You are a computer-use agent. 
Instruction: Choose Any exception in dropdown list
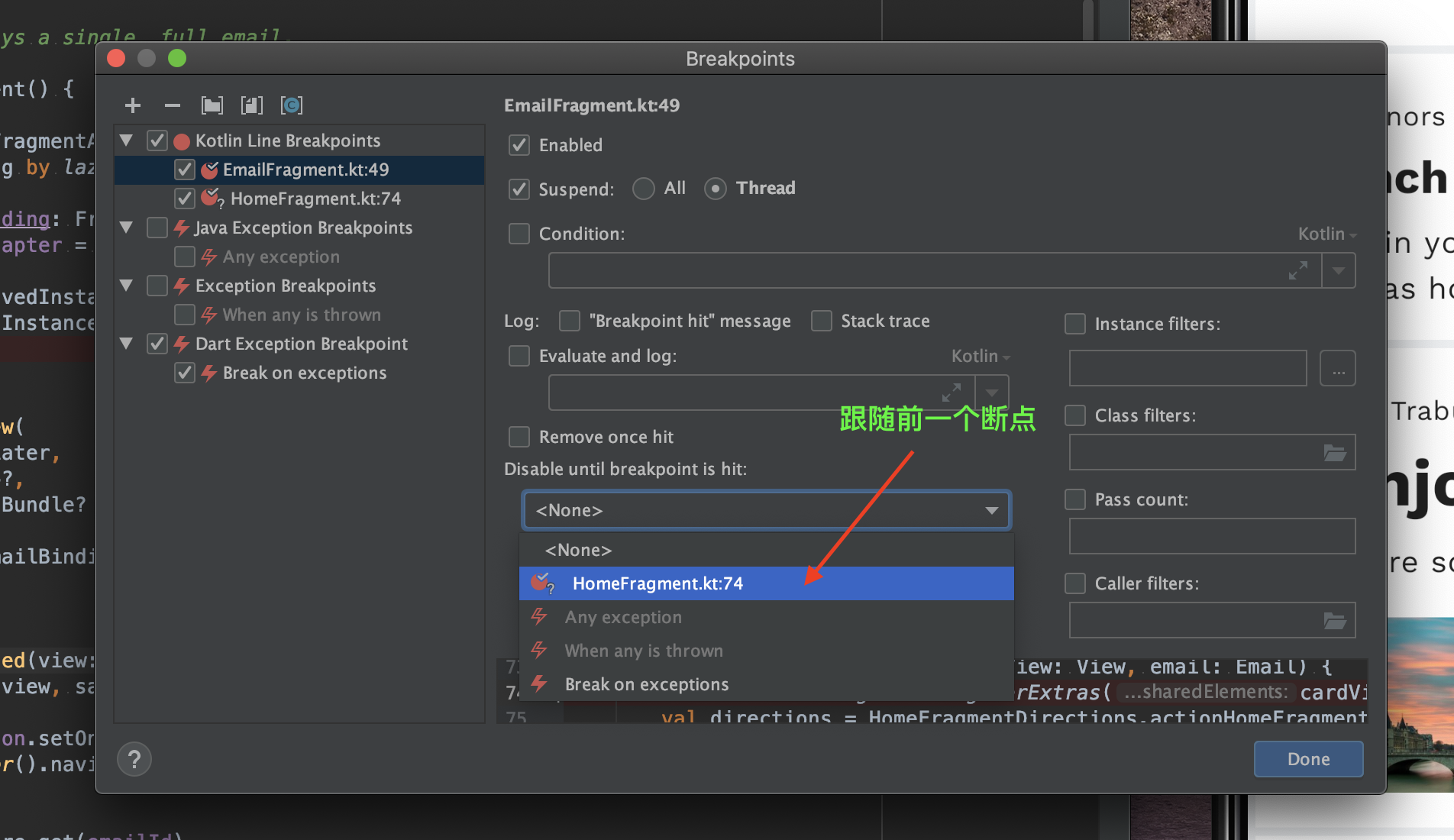767,617
